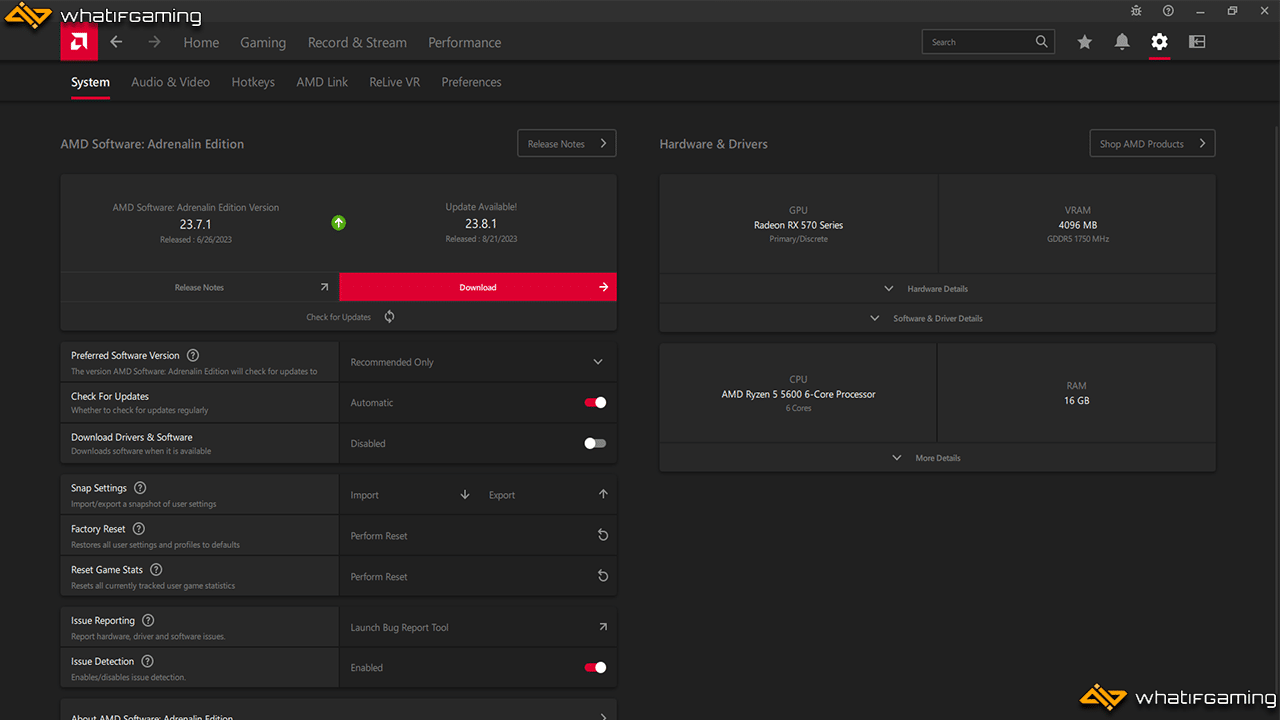The image size is (1280, 720).
Task: Open the Performance menu
Action: pyautogui.click(x=465, y=43)
